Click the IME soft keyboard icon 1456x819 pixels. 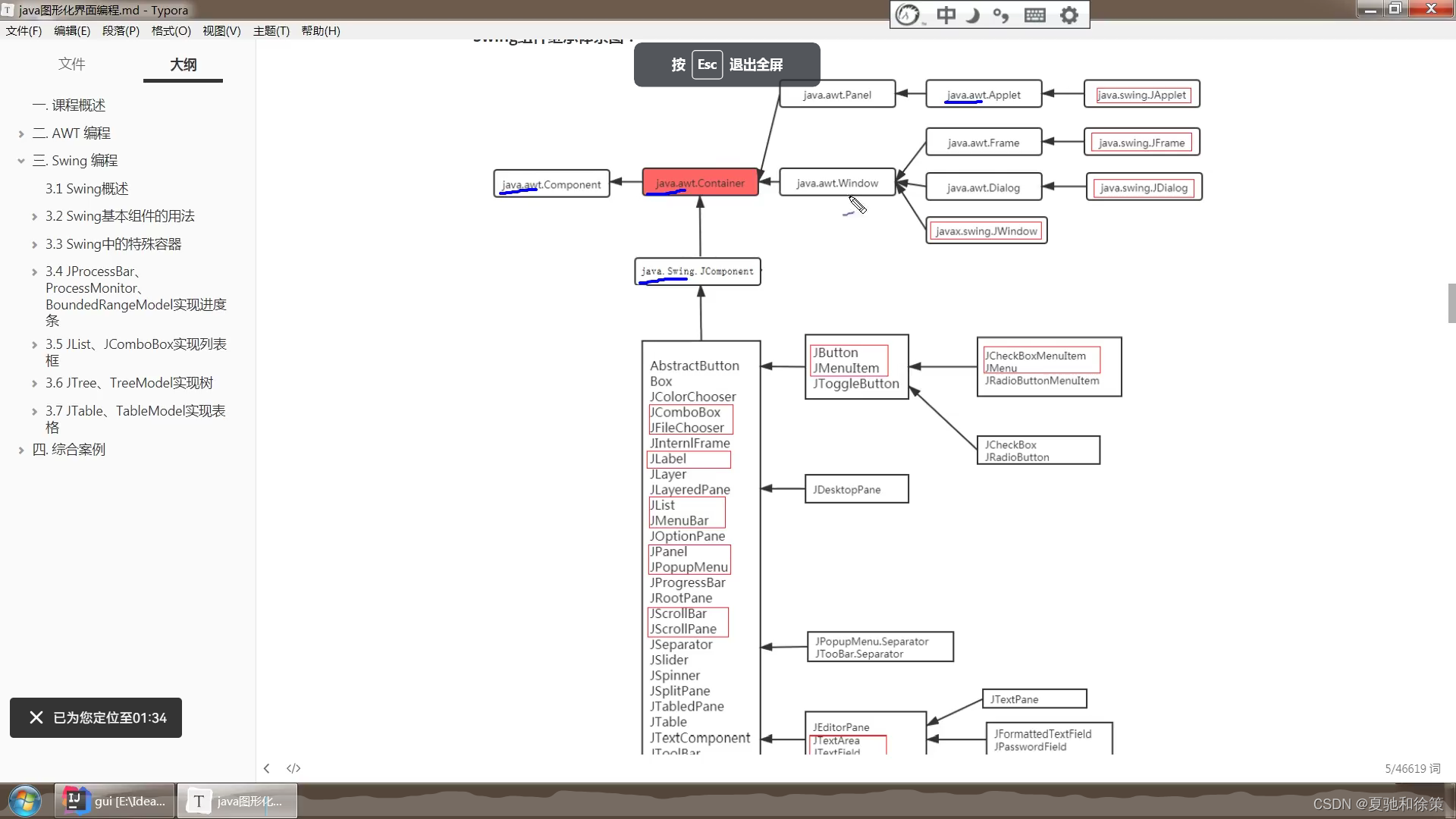pos(1035,15)
